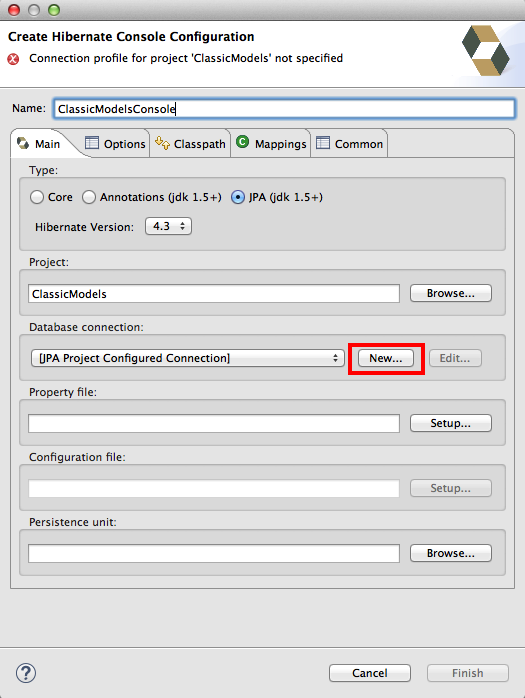Click the Main tab Hibernate icon
Screen dimensions: 525x698
click(23, 143)
